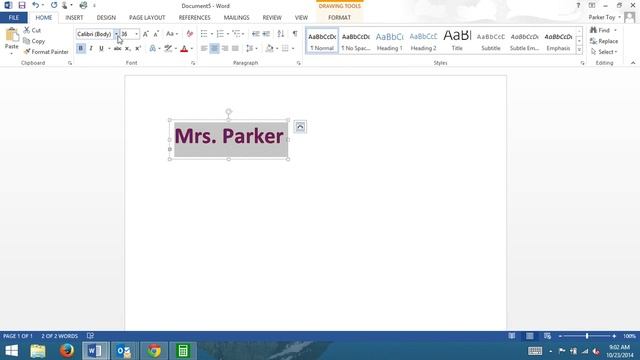Center the text
This screenshot has height=360, width=640.
click(214, 49)
